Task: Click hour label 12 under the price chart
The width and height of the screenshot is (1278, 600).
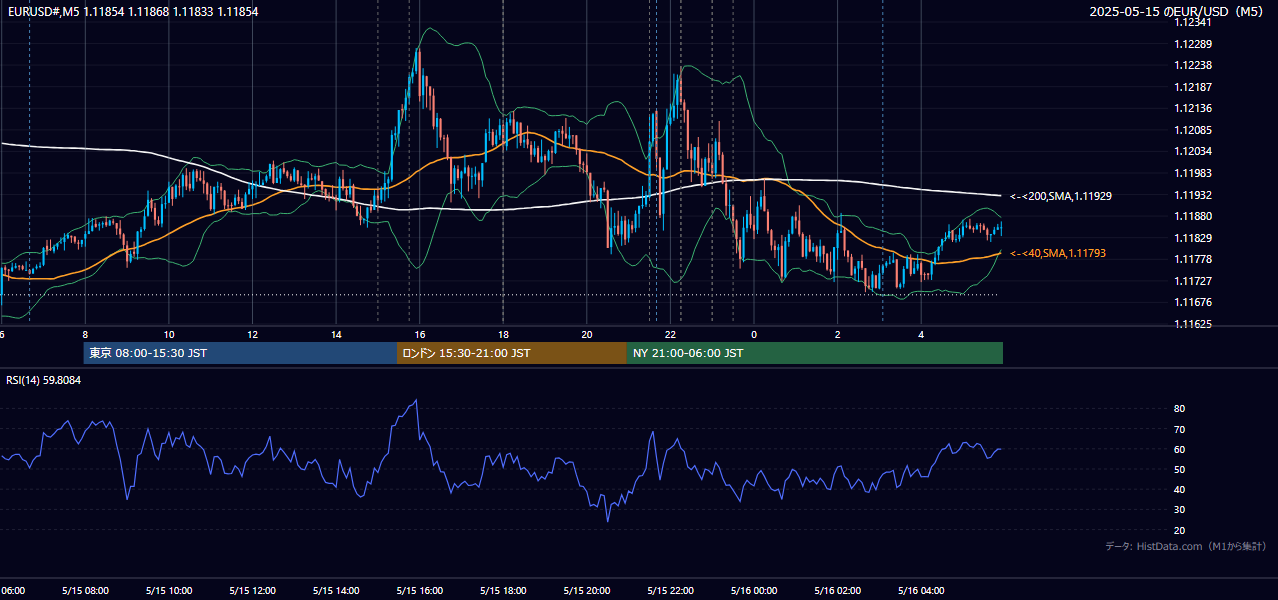Action: point(252,335)
